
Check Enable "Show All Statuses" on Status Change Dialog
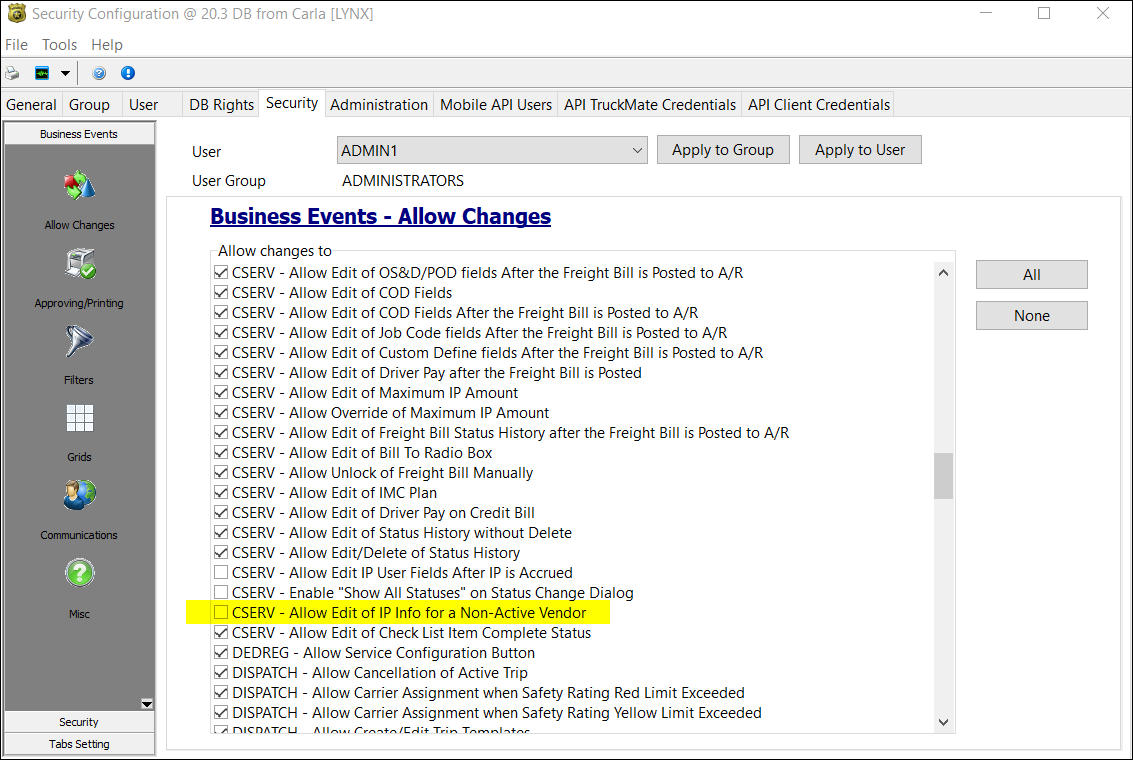pyautogui.click(x=221, y=592)
